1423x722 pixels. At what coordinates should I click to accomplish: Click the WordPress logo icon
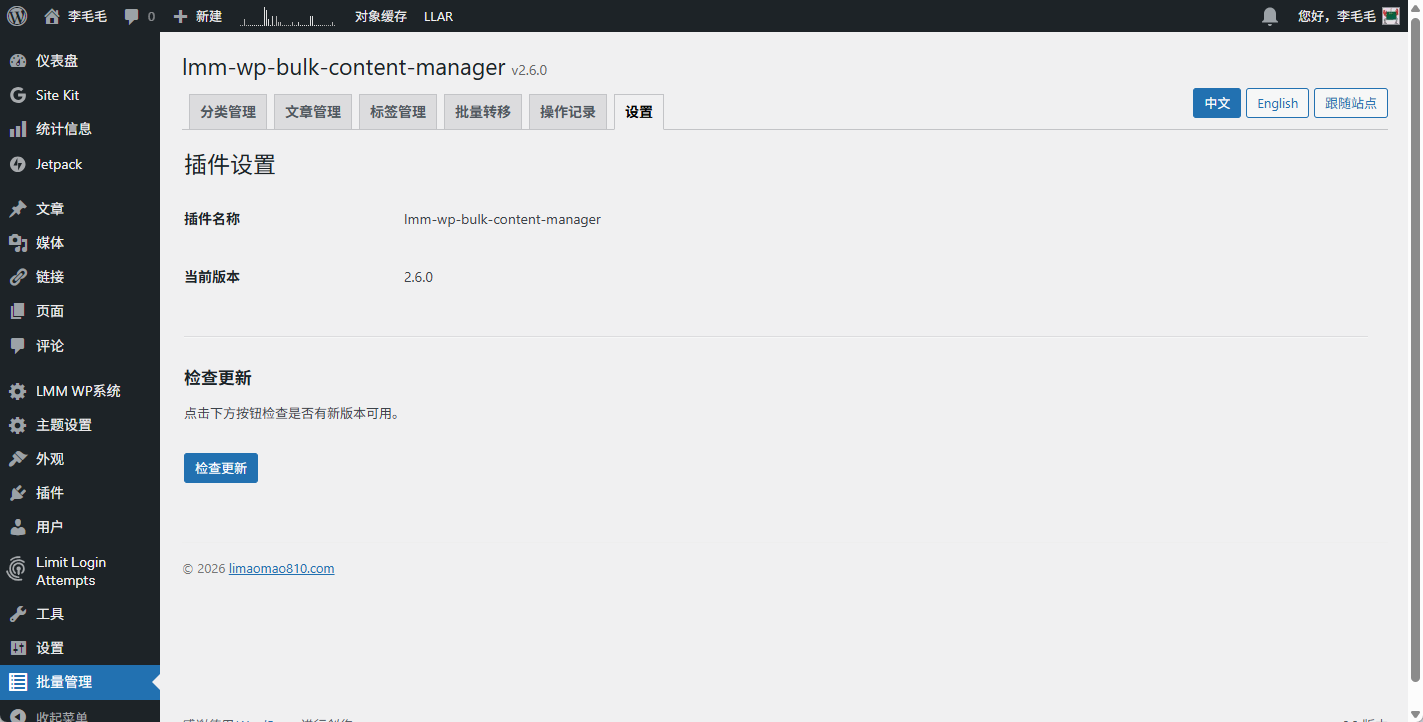coord(17,16)
